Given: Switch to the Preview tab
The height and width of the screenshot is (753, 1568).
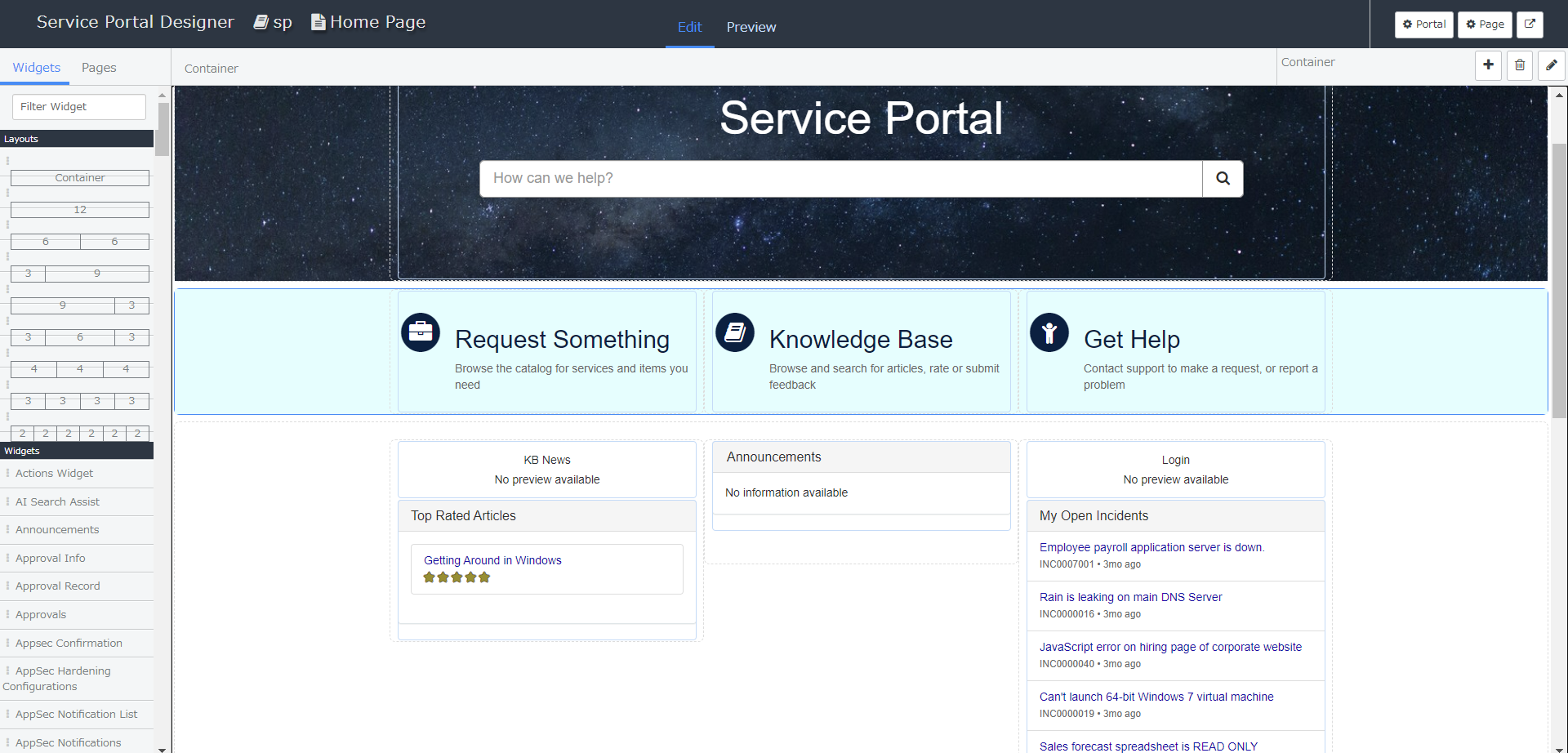Looking at the screenshot, I should point(750,27).
